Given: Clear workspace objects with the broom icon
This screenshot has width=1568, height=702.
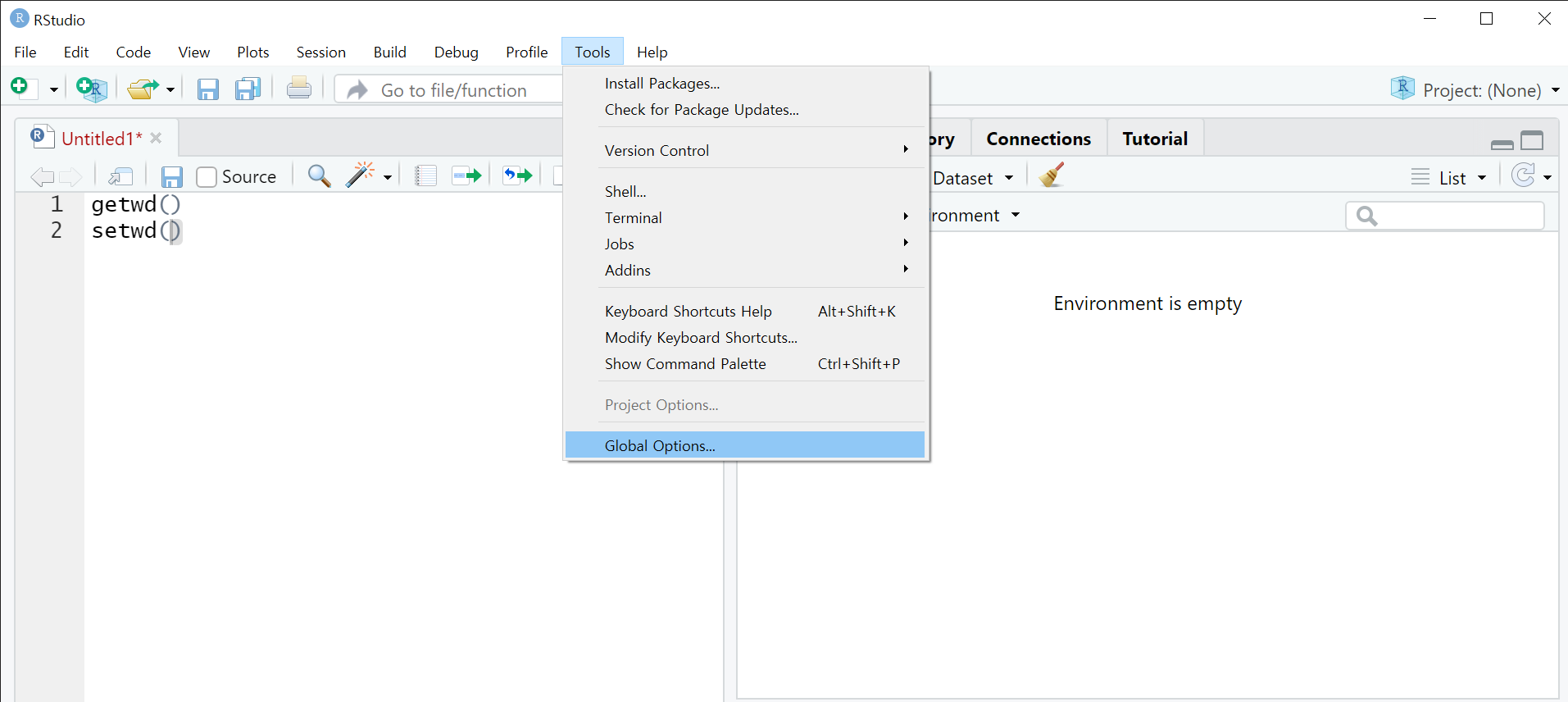Looking at the screenshot, I should click(x=1052, y=175).
